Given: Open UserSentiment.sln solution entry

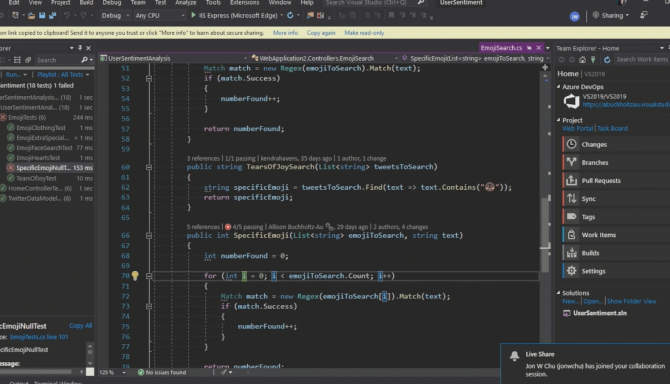Looking at the screenshot, I should [x=599, y=313].
